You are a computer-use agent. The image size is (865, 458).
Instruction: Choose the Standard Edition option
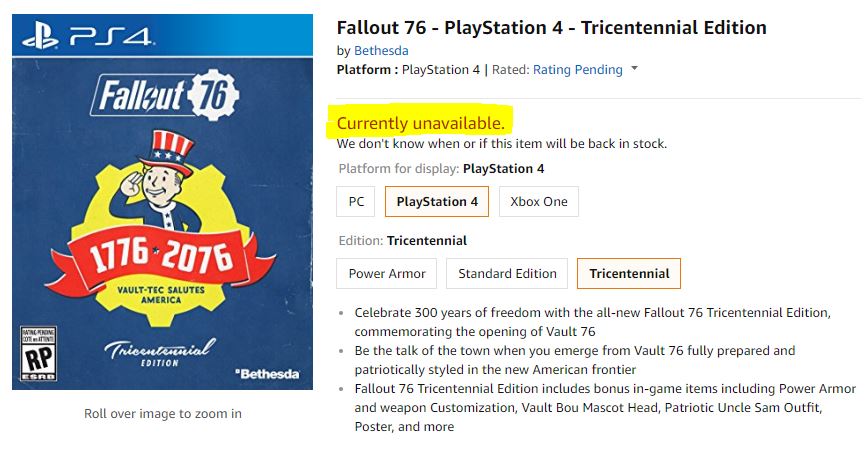507,274
